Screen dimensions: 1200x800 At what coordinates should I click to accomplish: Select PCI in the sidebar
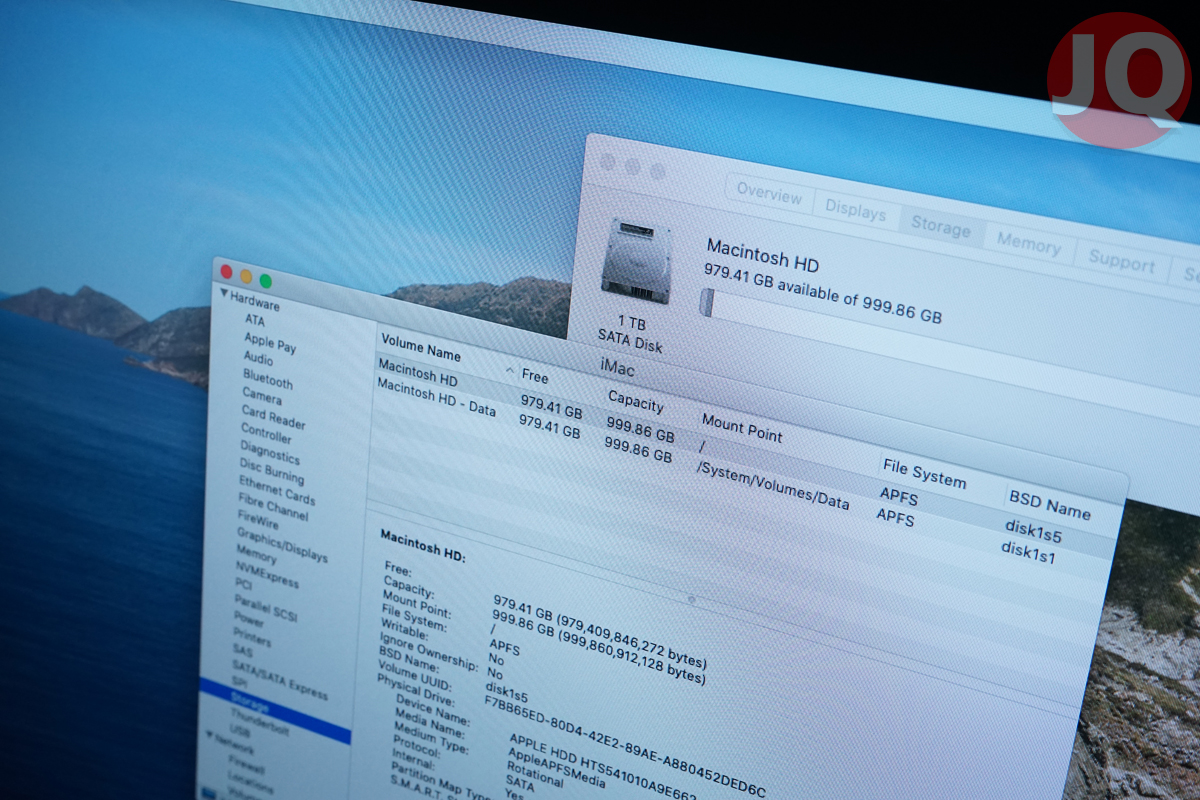tap(243, 584)
